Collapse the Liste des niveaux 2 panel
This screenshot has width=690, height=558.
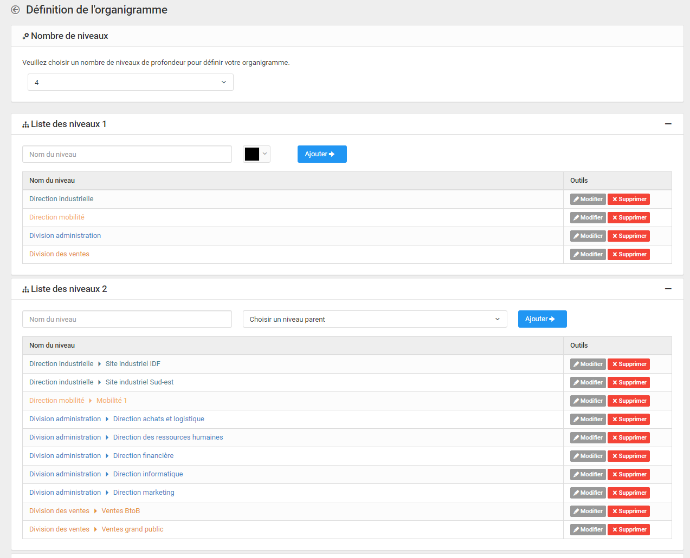coord(668,289)
